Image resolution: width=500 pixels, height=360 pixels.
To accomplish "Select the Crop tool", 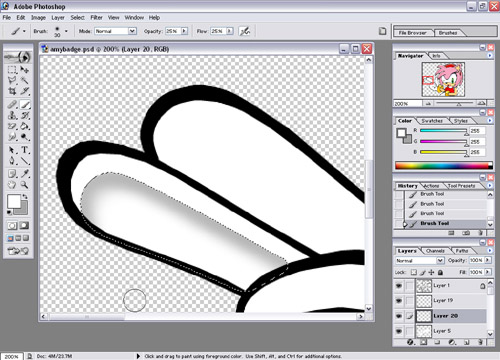I will 12,91.
